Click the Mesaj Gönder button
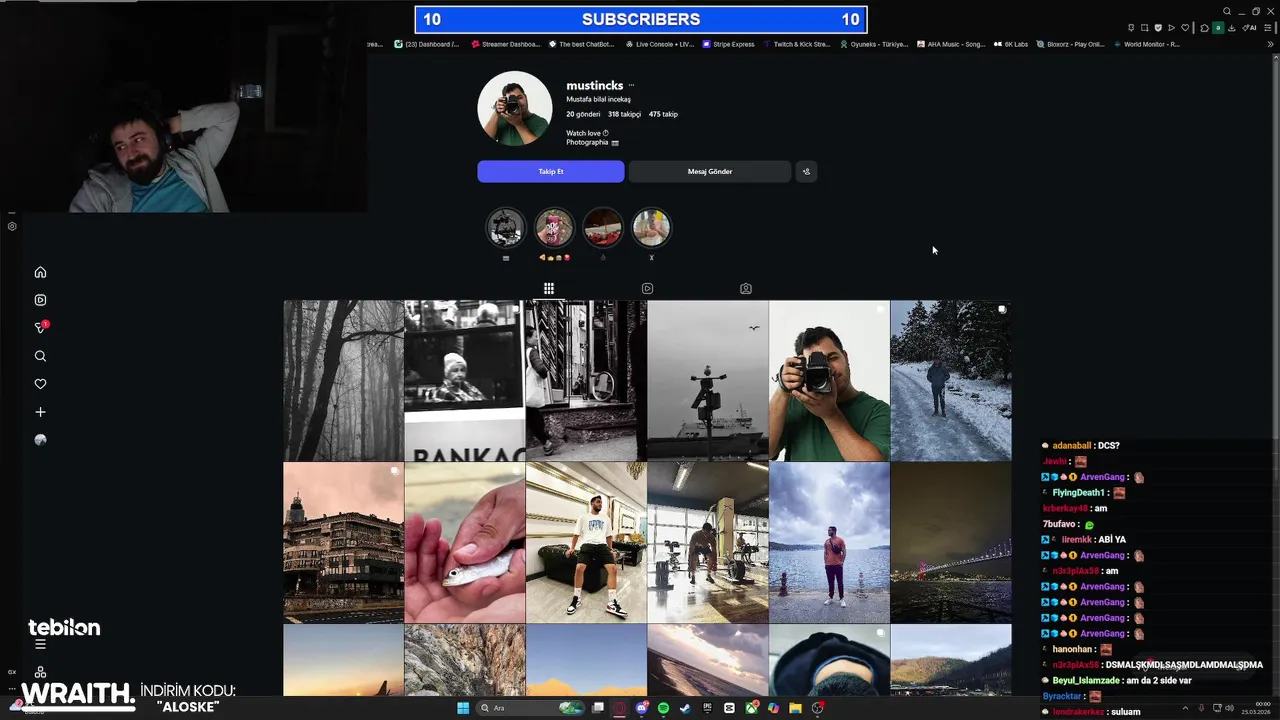Screen dimensions: 1280x720 coord(710,172)
